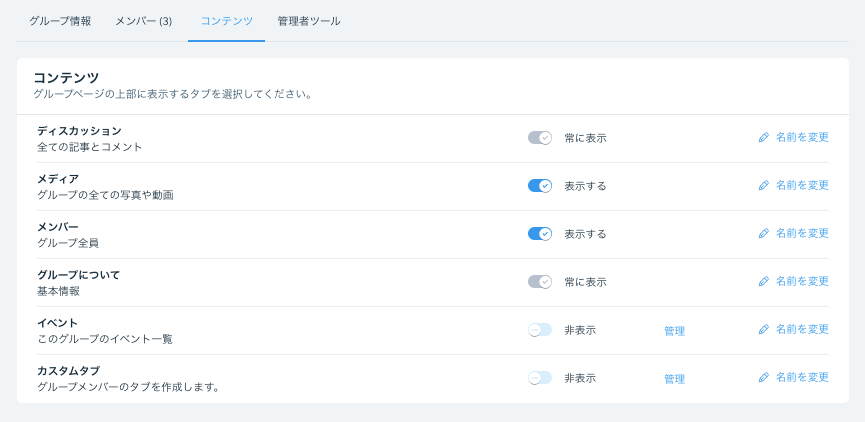Turn off the メディア display toggle
The height and width of the screenshot is (422, 865).
tap(540, 186)
